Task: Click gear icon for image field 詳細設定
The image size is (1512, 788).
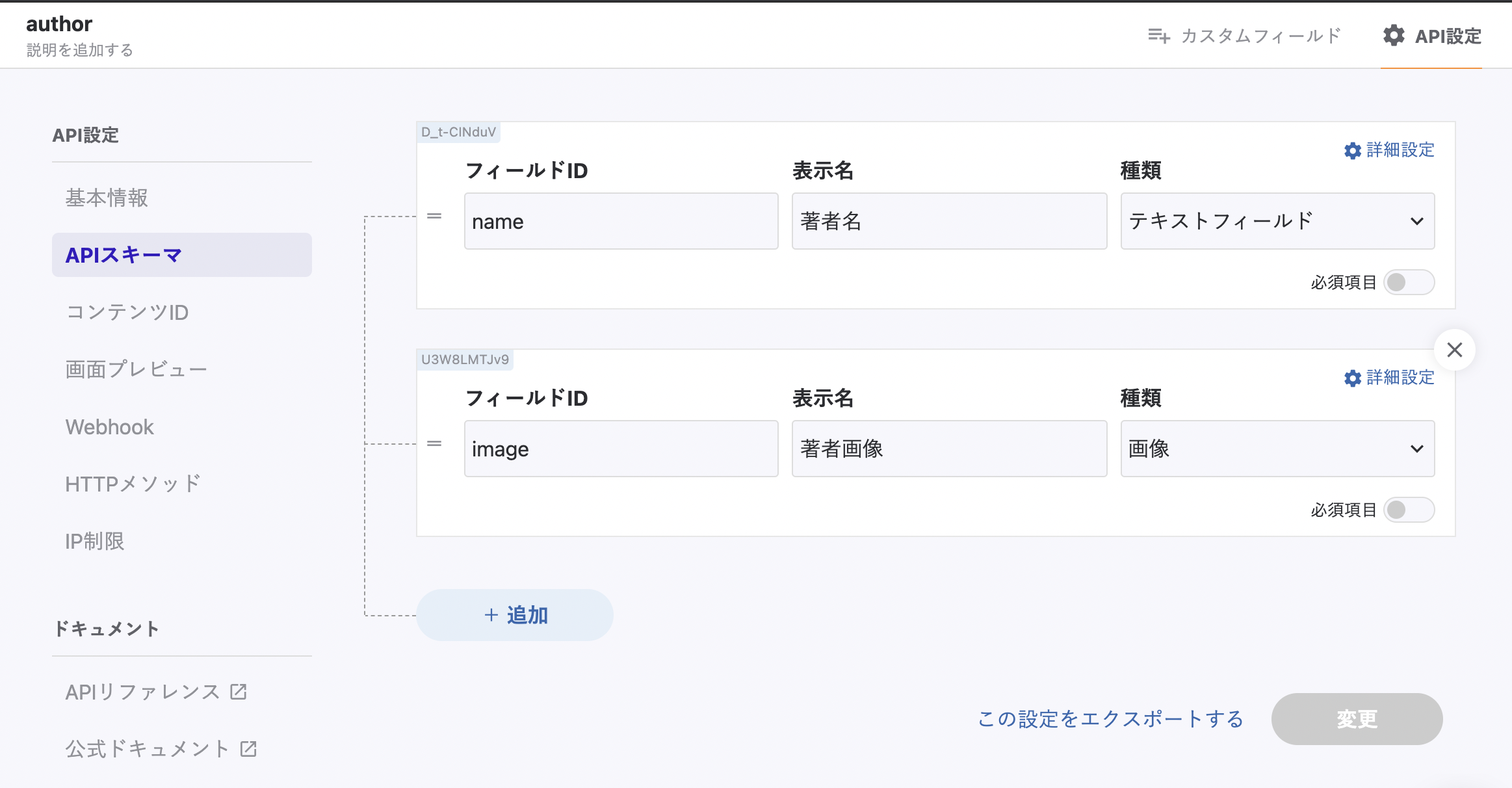Action: pyautogui.click(x=1353, y=378)
